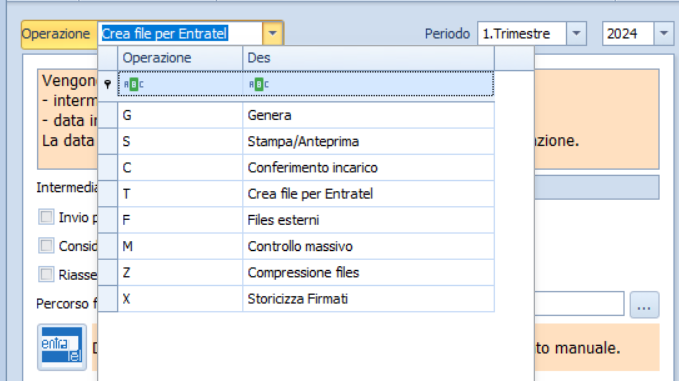The height and width of the screenshot is (381, 679).
Task: Collapse the Operazione dropdown arrow
Action: [272, 33]
